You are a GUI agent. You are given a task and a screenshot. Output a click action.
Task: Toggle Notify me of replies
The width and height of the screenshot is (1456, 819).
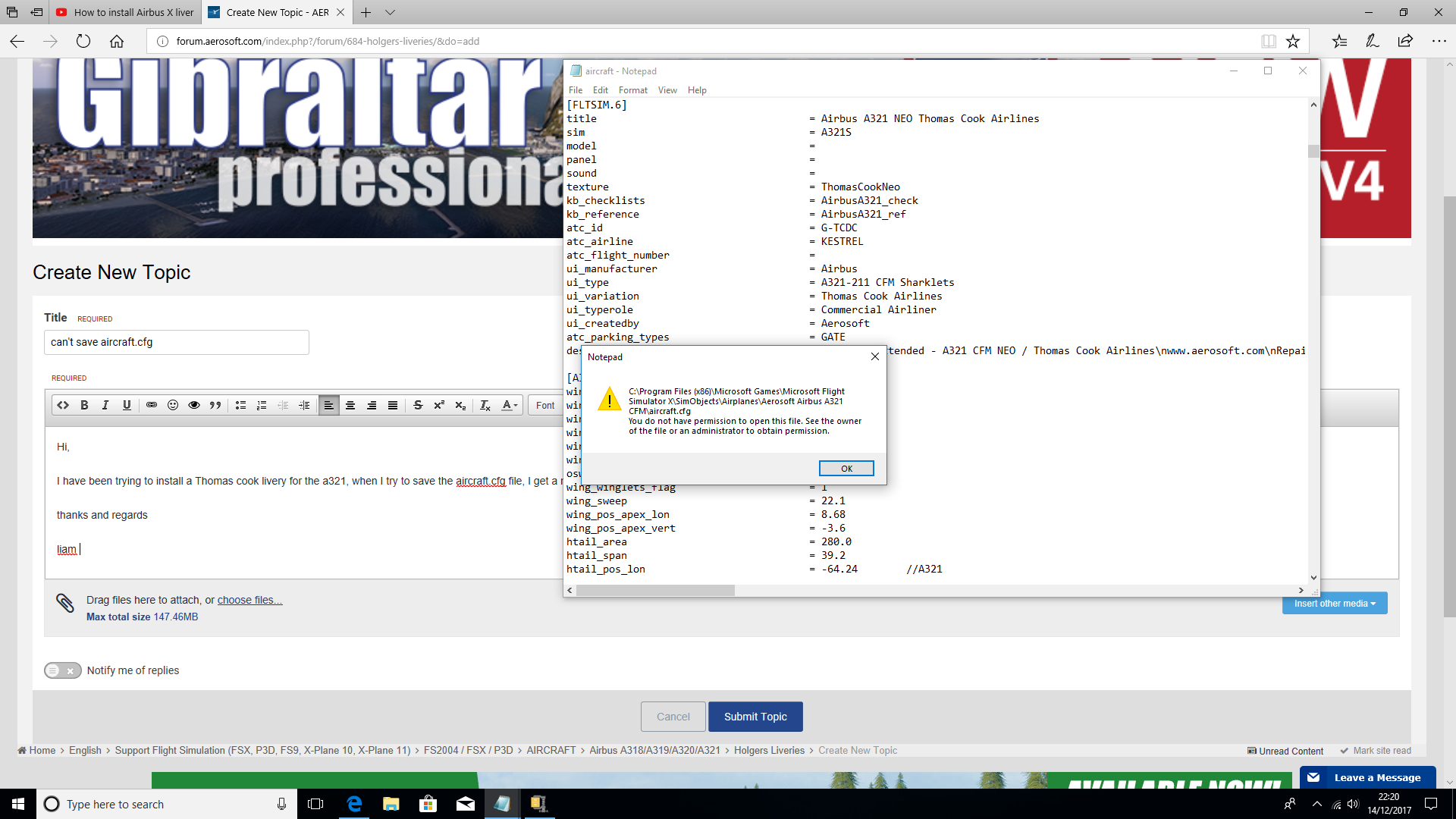coord(62,670)
